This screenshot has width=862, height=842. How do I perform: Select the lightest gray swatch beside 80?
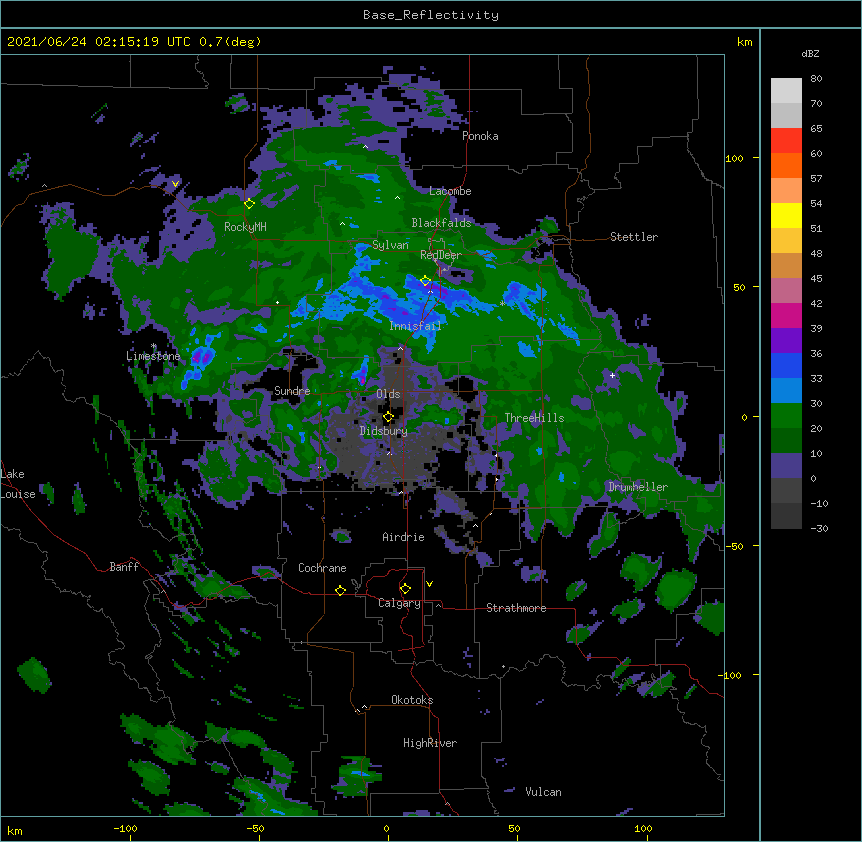(x=786, y=91)
